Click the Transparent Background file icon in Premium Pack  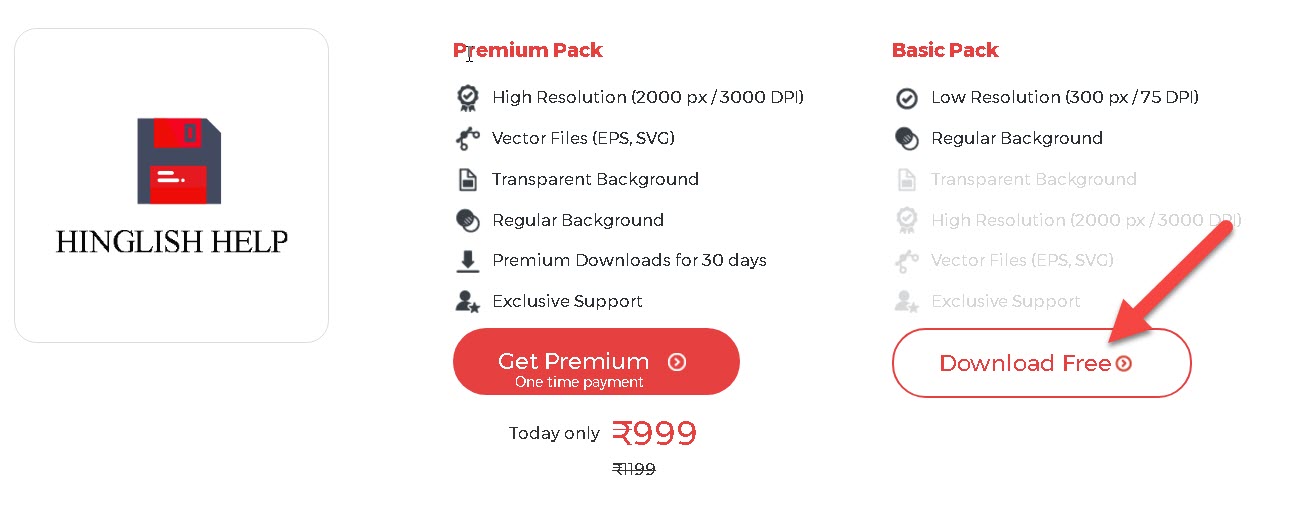click(x=467, y=180)
